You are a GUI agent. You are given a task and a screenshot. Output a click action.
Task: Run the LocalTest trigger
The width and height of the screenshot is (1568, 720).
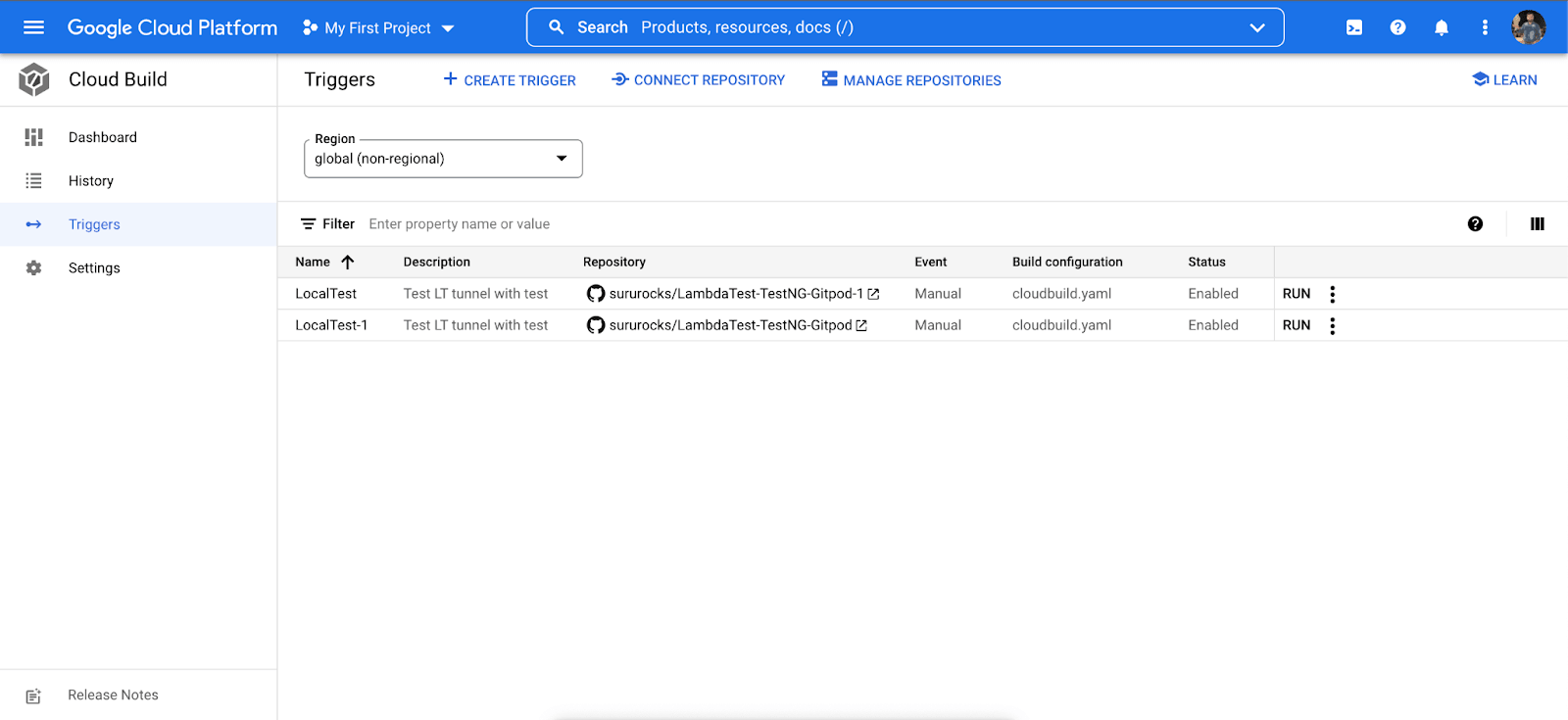click(x=1296, y=294)
